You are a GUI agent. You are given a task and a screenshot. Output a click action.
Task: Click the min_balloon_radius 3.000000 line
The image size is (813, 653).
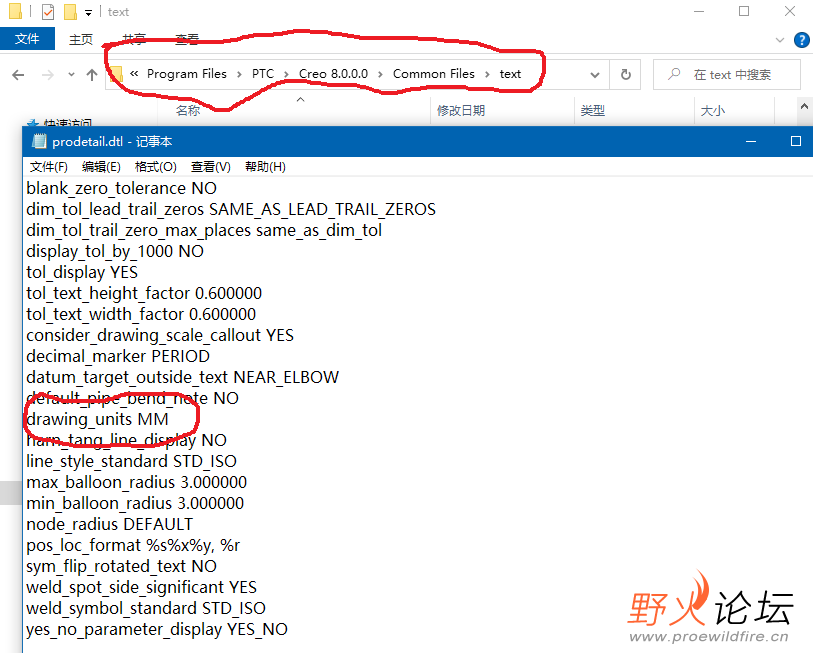[135, 503]
